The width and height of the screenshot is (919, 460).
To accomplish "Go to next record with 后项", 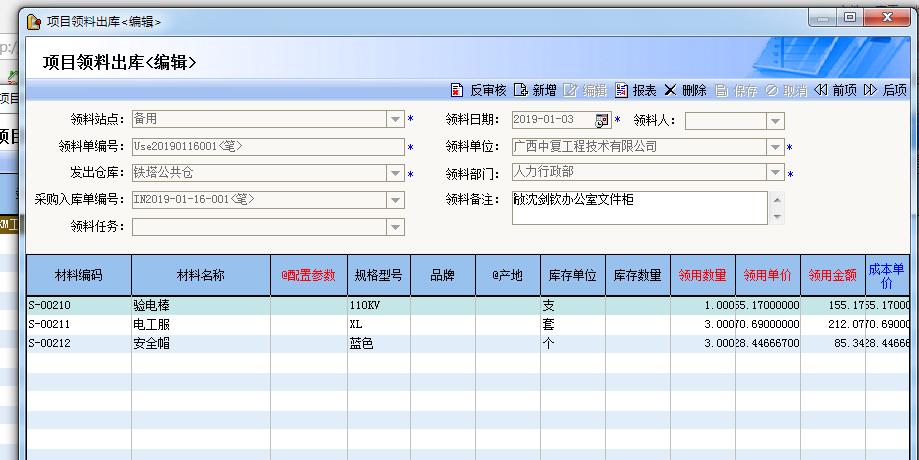I will tap(870, 90).
